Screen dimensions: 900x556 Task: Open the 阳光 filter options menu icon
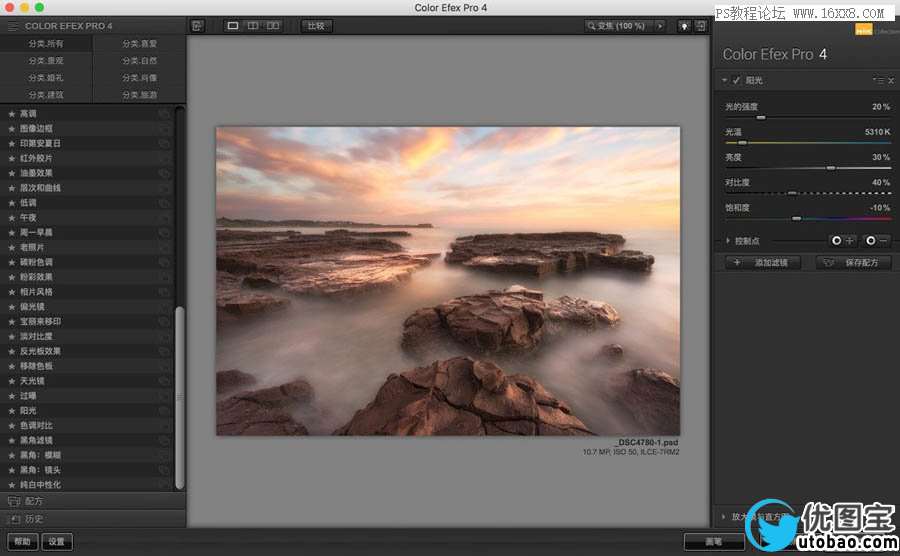878,80
